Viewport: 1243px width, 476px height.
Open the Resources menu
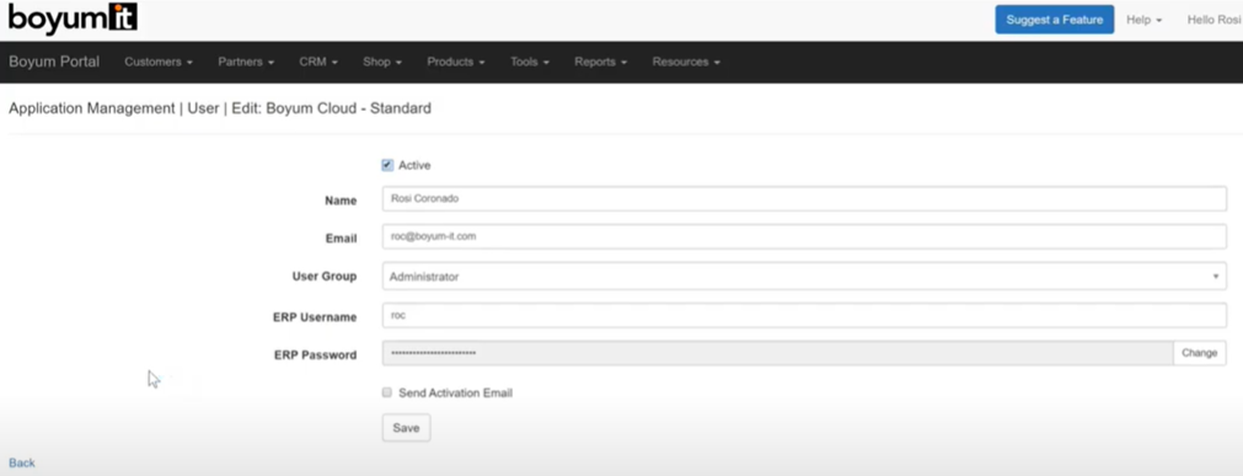(x=686, y=62)
